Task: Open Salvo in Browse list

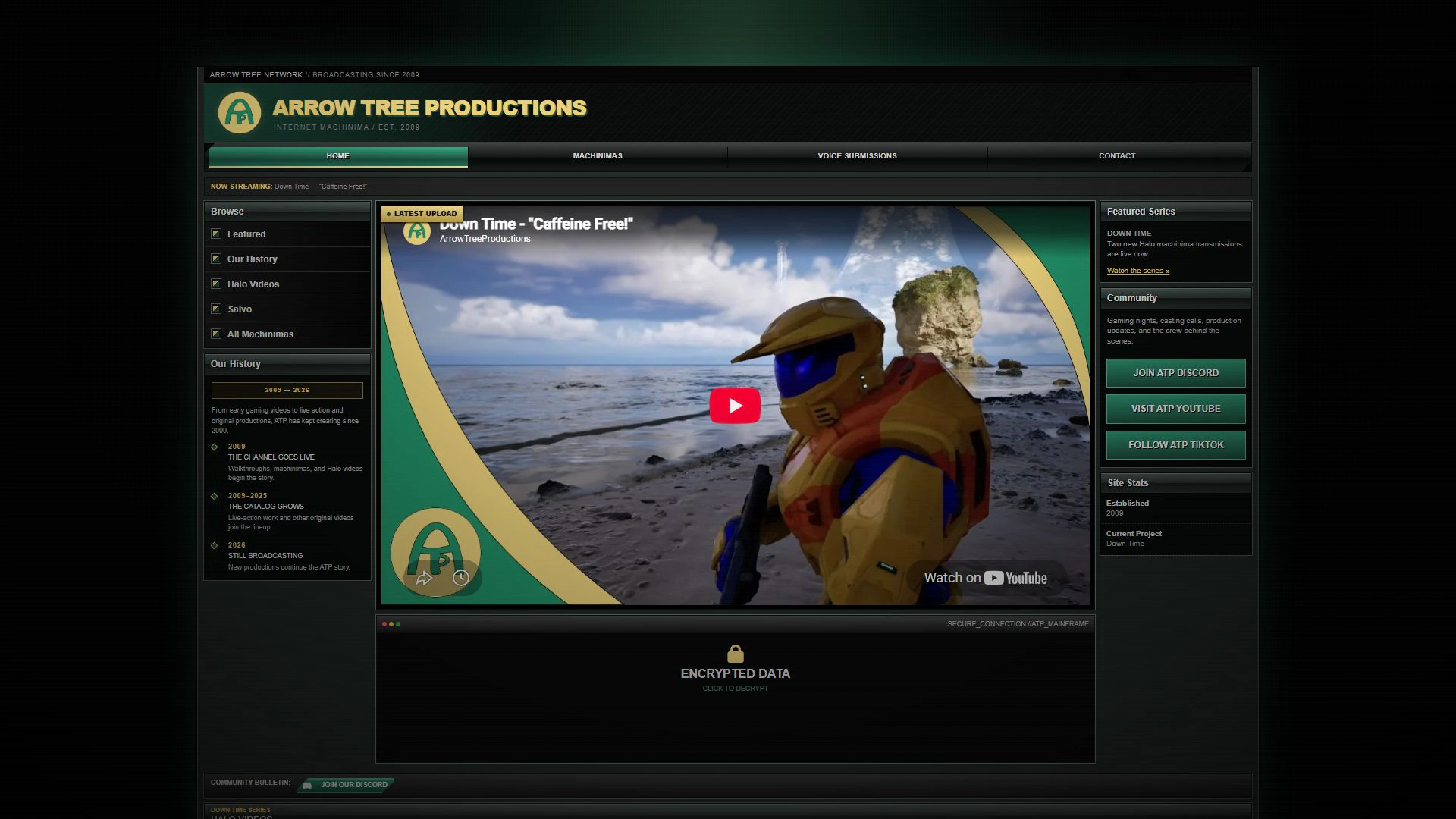Action: pyautogui.click(x=287, y=309)
